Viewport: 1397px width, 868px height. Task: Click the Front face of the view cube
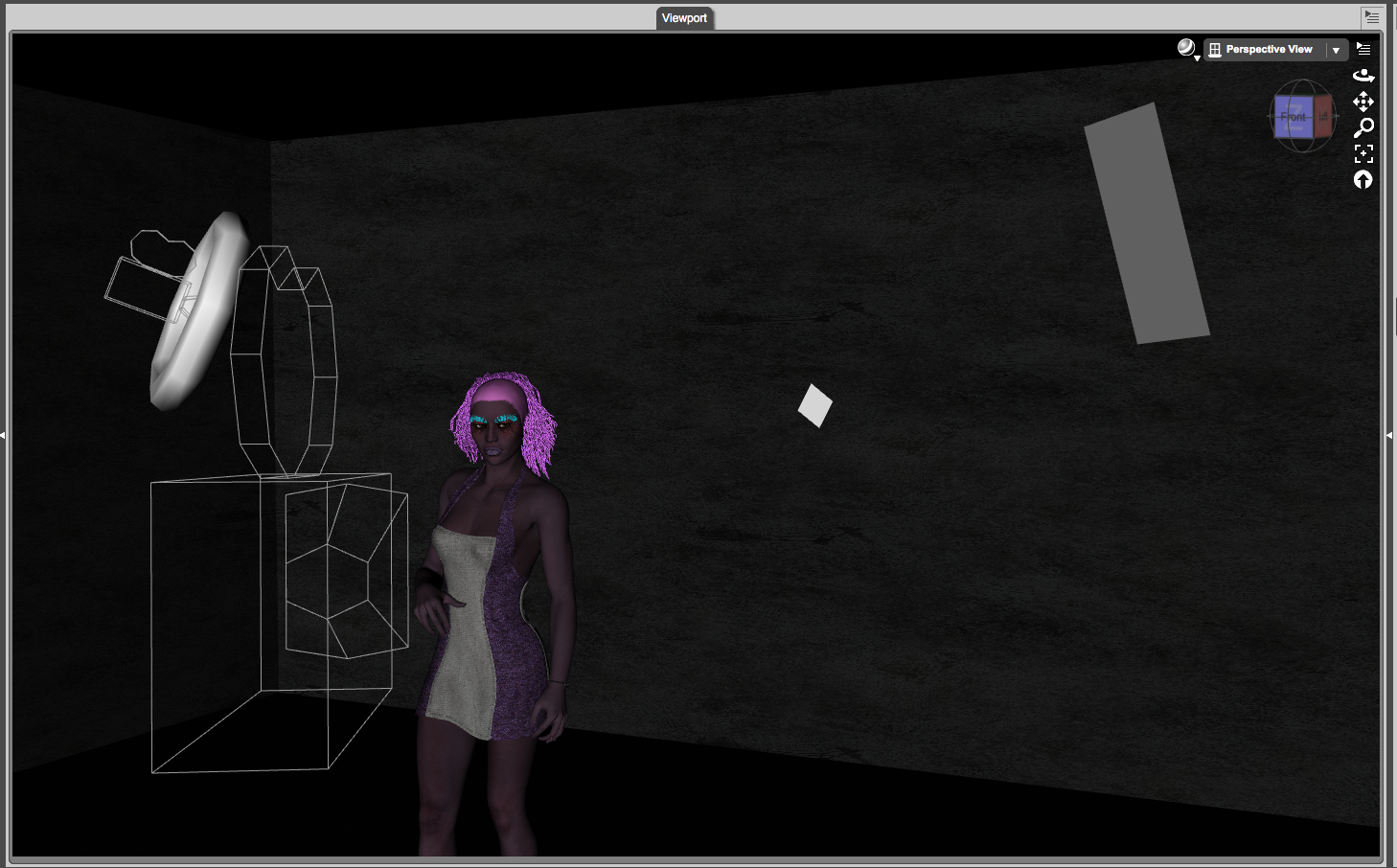(x=1294, y=117)
